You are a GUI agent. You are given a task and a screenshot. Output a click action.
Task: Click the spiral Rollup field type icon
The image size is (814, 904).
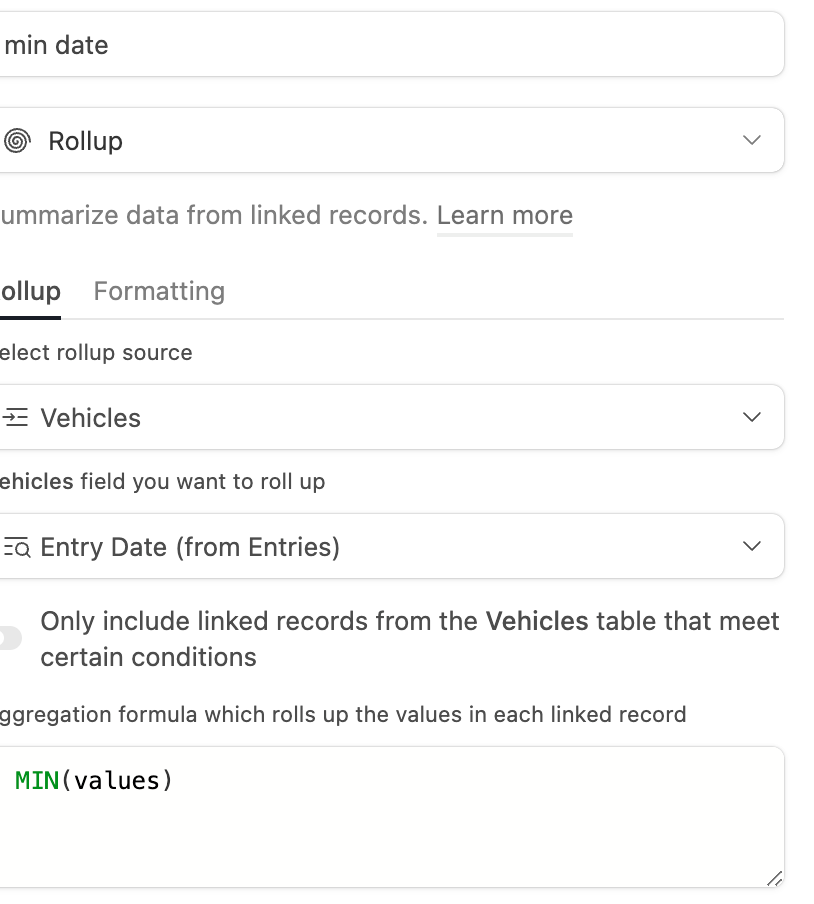pyautogui.click(x=16, y=141)
